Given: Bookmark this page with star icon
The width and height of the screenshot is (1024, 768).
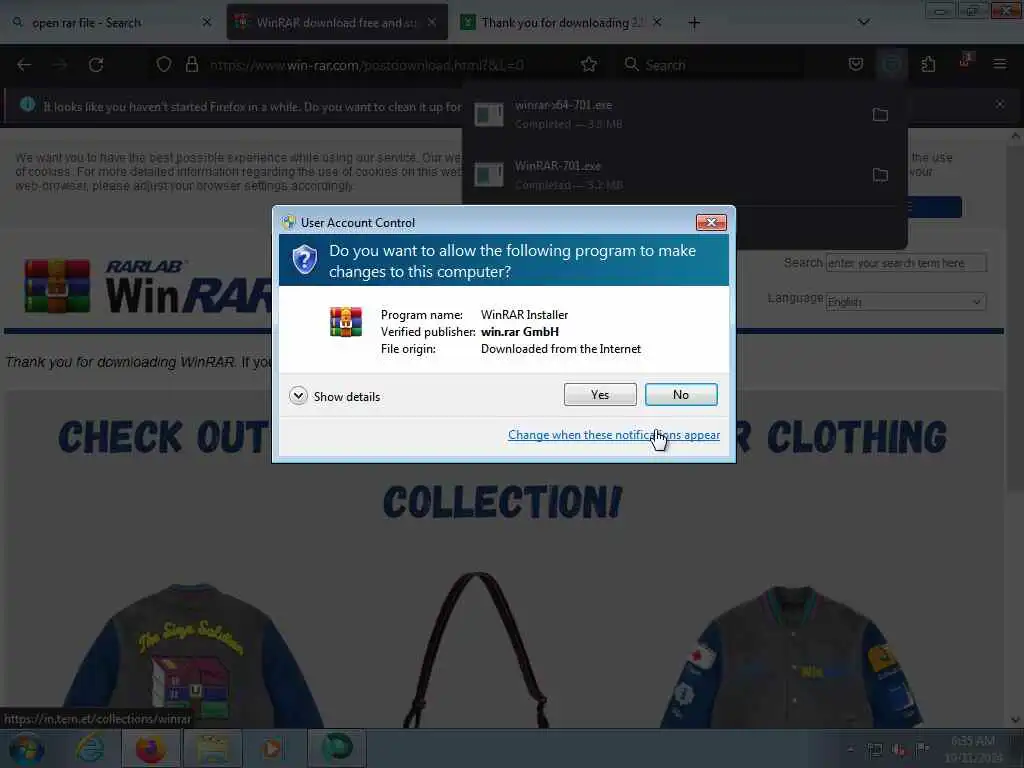Looking at the screenshot, I should click(589, 65).
